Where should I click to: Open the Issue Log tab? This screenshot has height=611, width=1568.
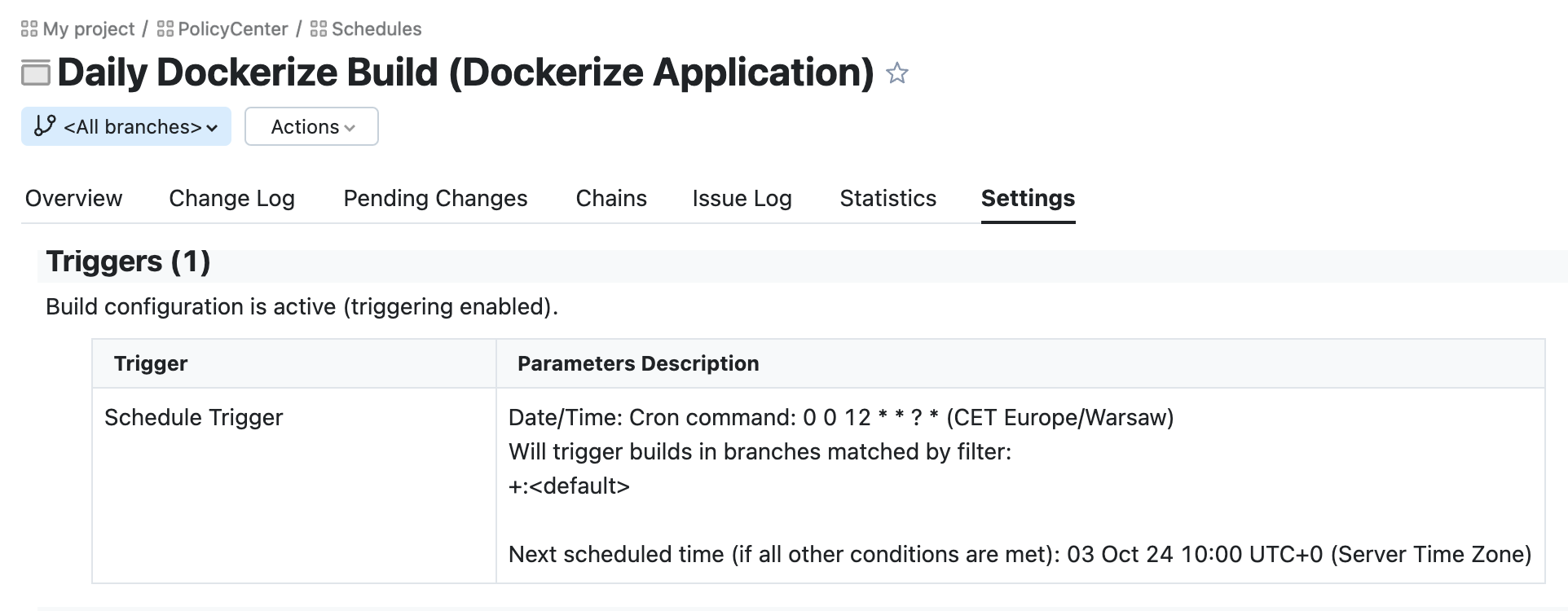pos(742,198)
